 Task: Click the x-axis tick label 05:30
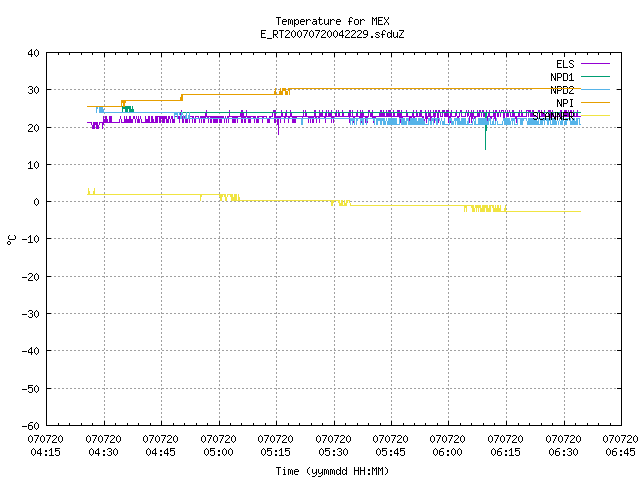click(333, 453)
